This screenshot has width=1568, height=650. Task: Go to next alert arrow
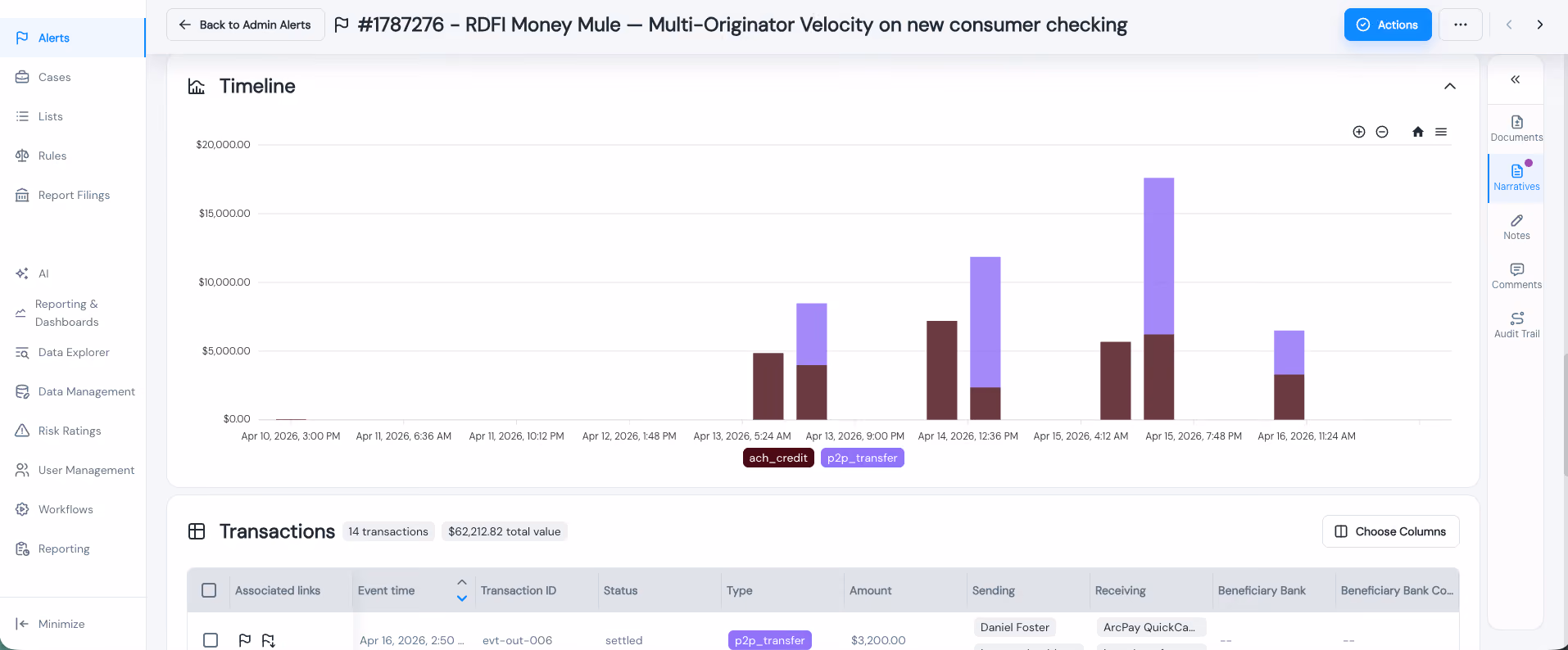[1540, 25]
